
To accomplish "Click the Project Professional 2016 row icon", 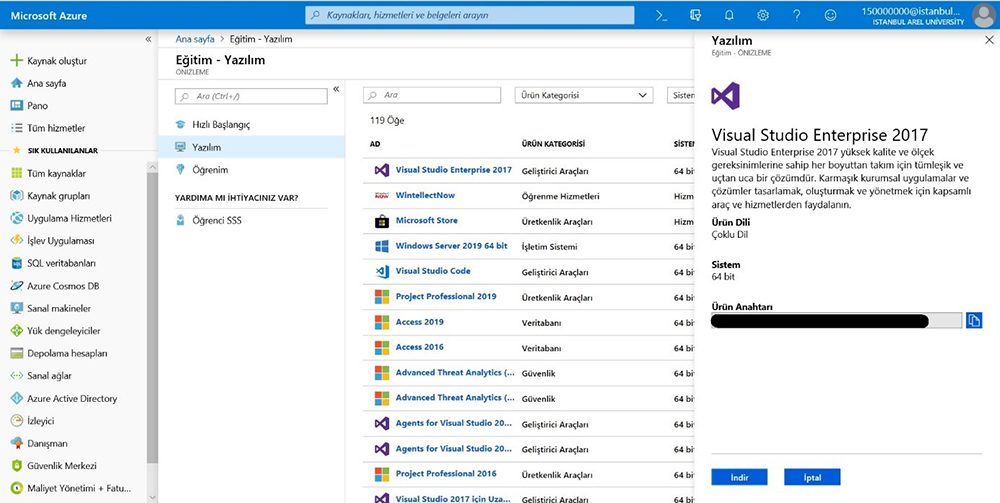I will (x=382, y=474).
